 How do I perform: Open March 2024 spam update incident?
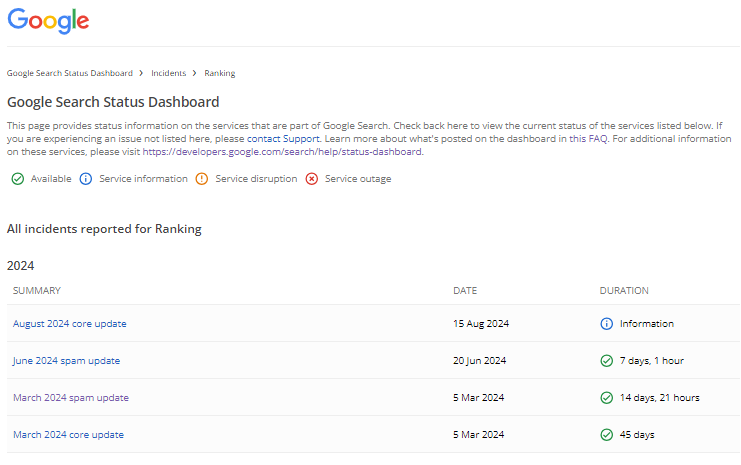coord(71,398)
